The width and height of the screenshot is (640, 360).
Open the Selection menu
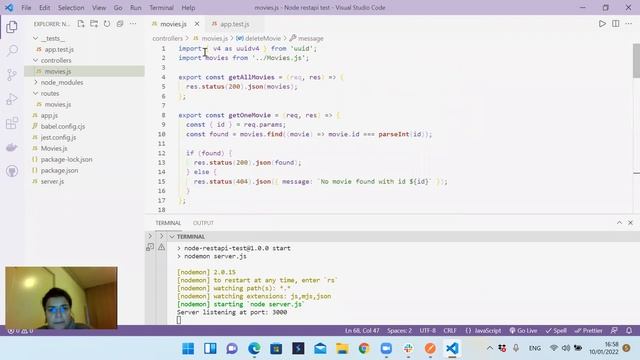pos(71,8)
